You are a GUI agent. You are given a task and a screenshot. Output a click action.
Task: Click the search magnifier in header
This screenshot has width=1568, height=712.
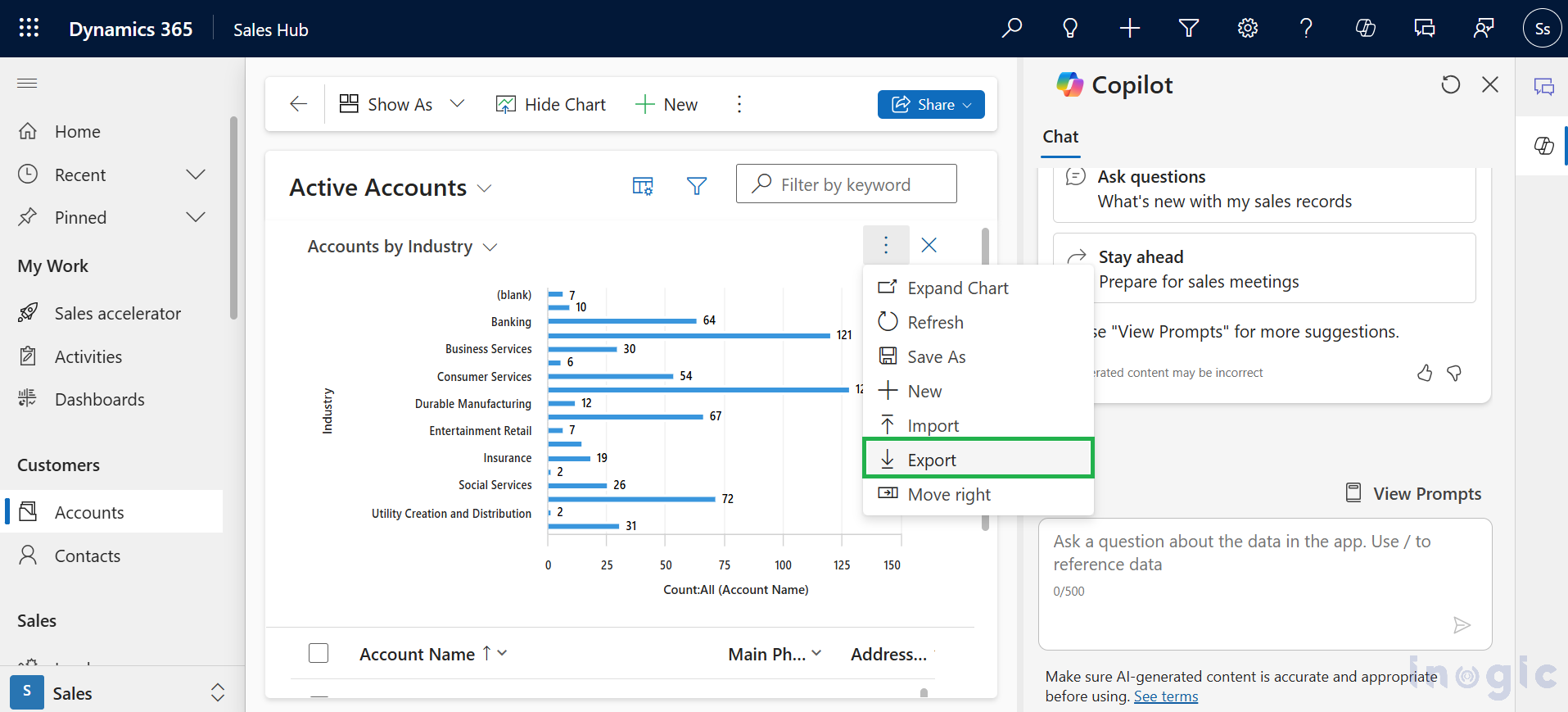pos(1012,29)
